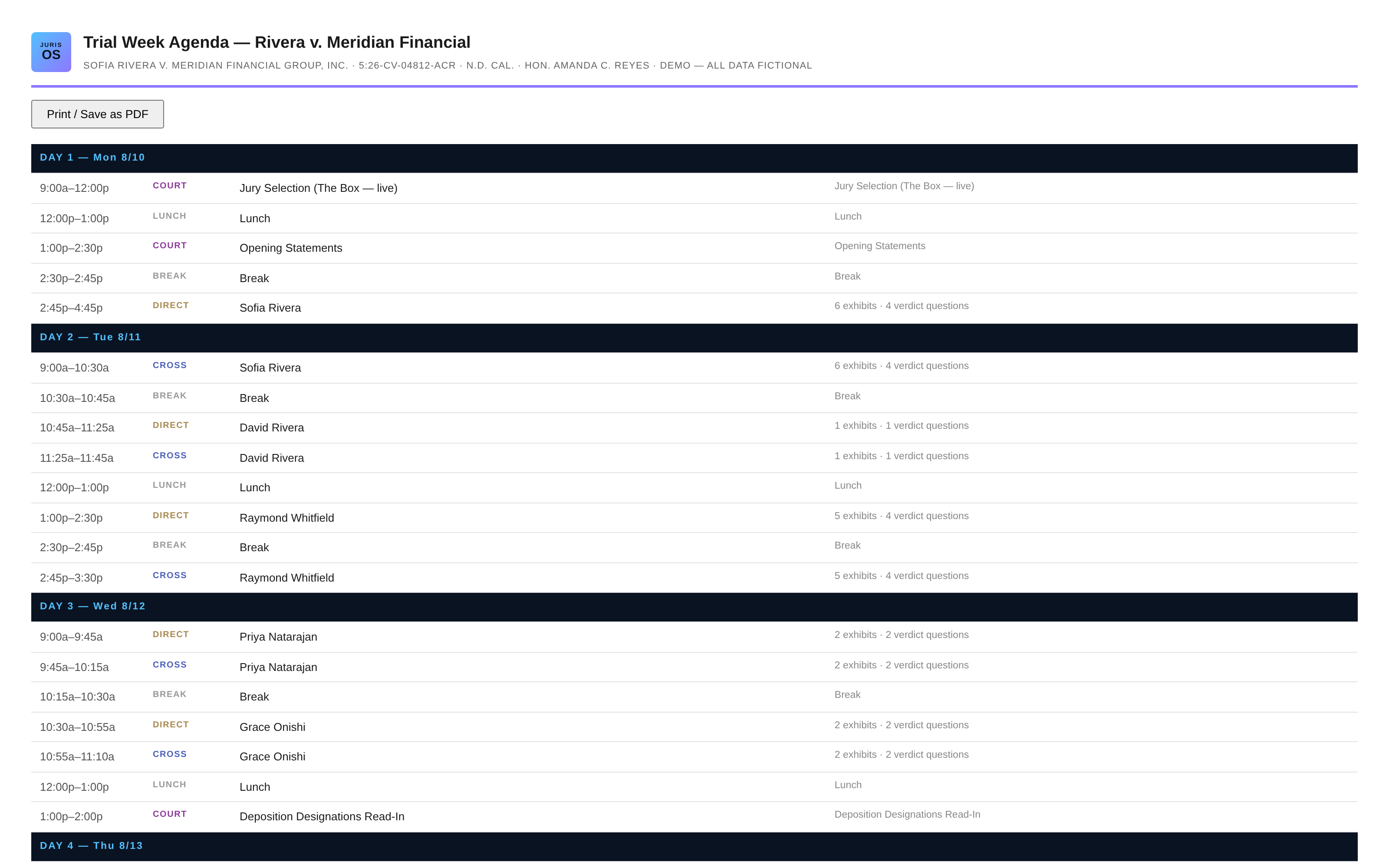Click the gray Deposition Designations Read-In note
This screenshot has width=1389, height=868.
908,815
